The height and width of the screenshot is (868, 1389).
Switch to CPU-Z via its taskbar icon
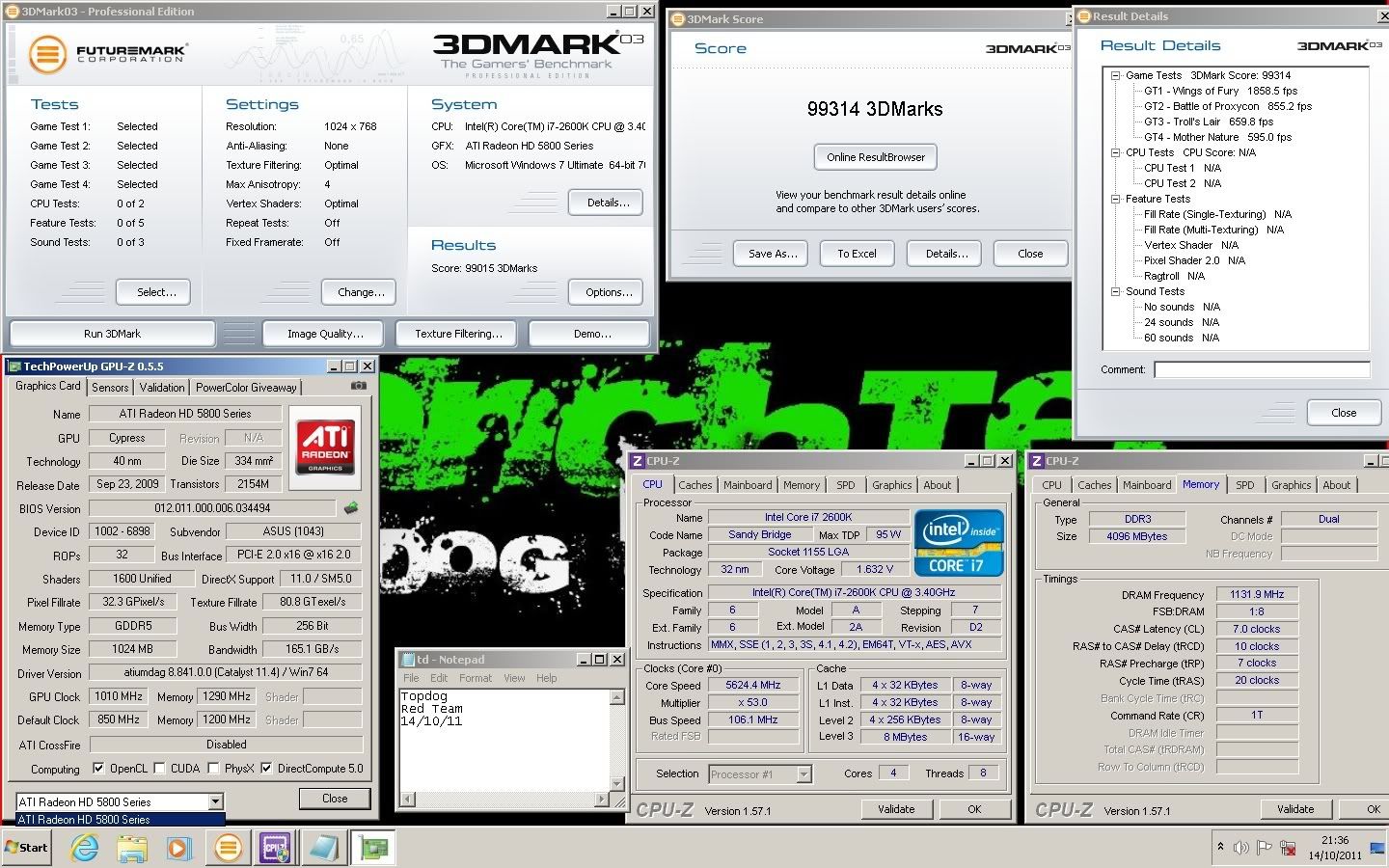point(276,848)
